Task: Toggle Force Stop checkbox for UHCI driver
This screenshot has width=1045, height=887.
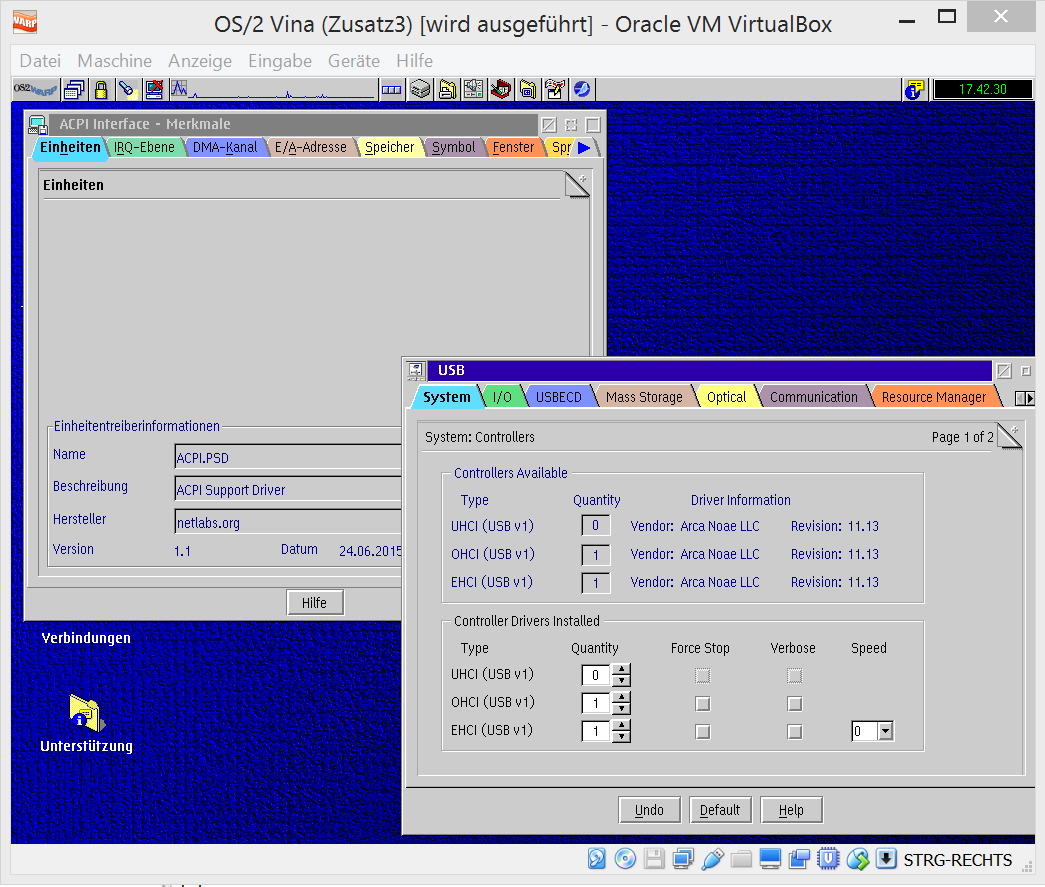Action: click(x=702, y=676)
